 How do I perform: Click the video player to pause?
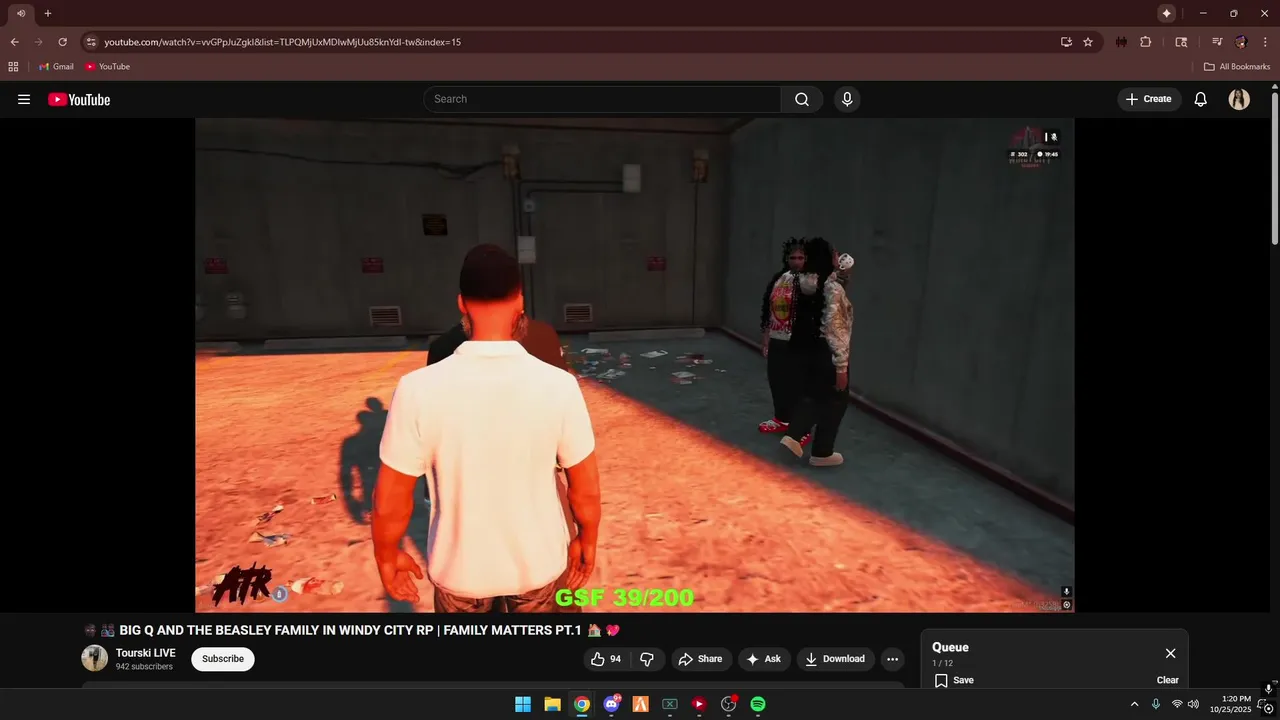click(634, 365)
